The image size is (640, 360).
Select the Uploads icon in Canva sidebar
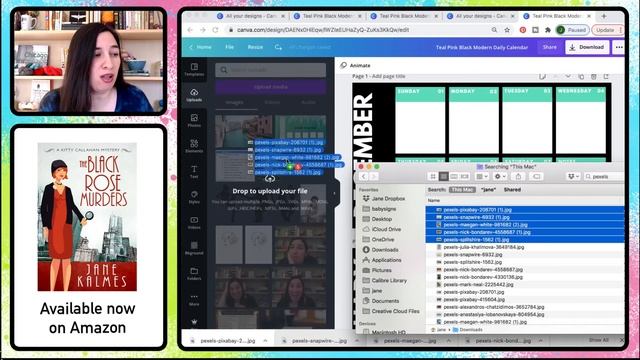coord(194,95)
